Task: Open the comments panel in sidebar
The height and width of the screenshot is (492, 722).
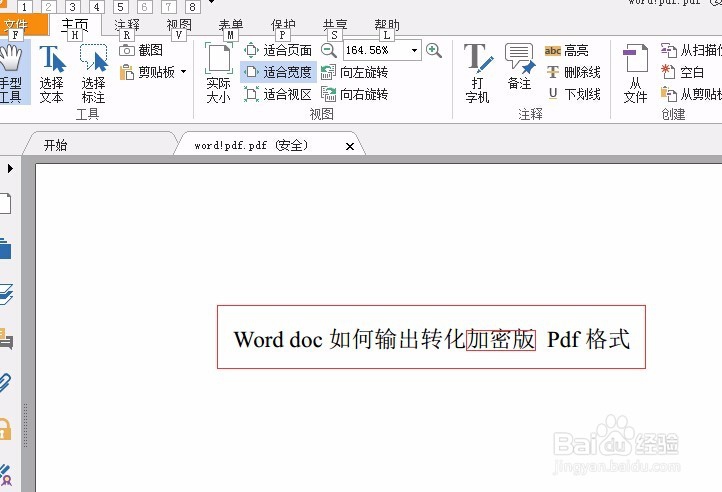Action: [x=6, y=340]
